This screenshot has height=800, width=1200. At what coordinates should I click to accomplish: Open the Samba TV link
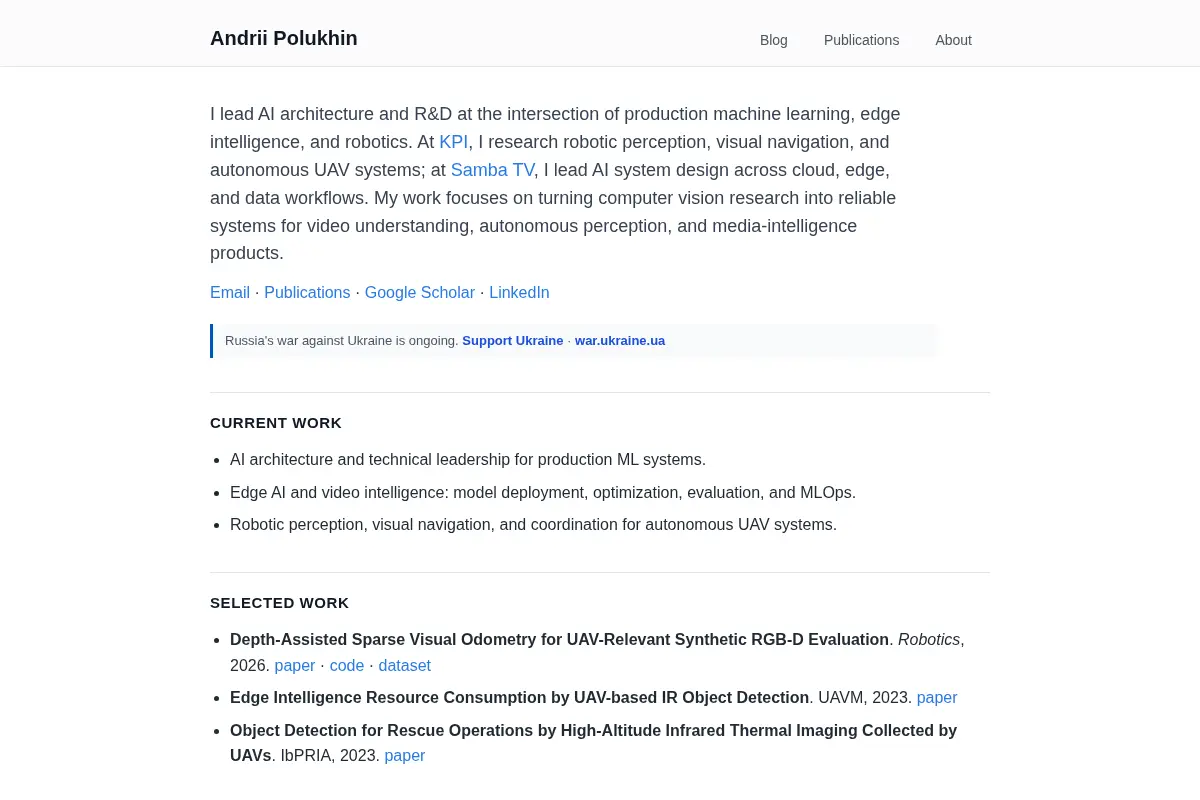pos(492,170)
